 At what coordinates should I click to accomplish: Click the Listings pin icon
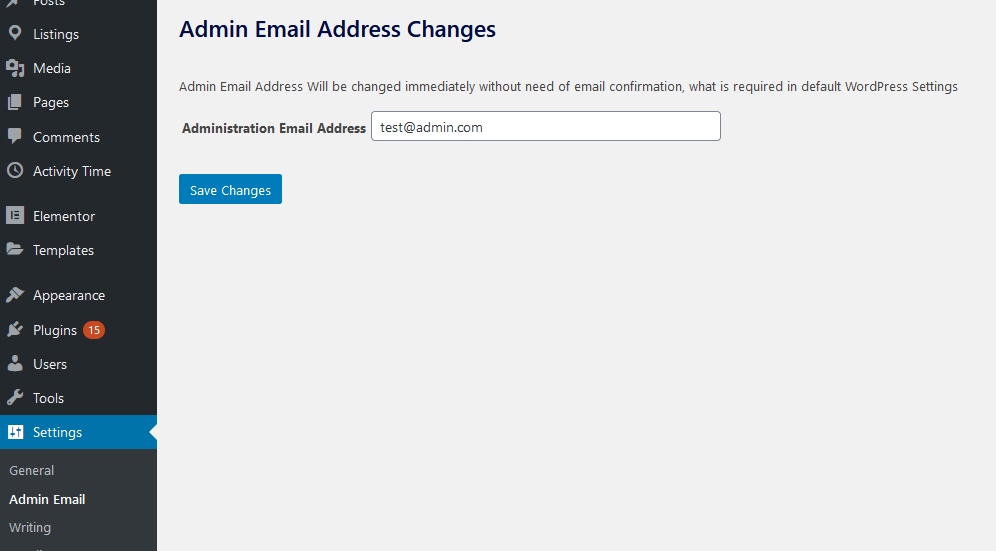[15, 34]
